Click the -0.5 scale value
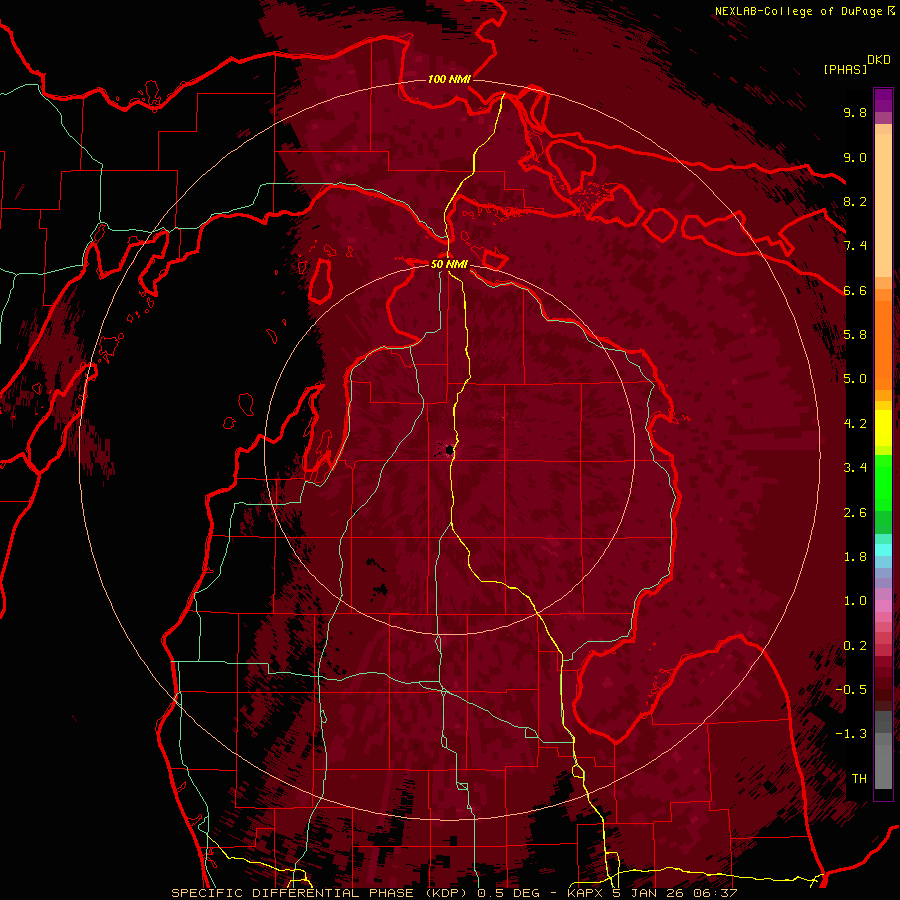The image size is (900, 900). (x=851, y=690)
